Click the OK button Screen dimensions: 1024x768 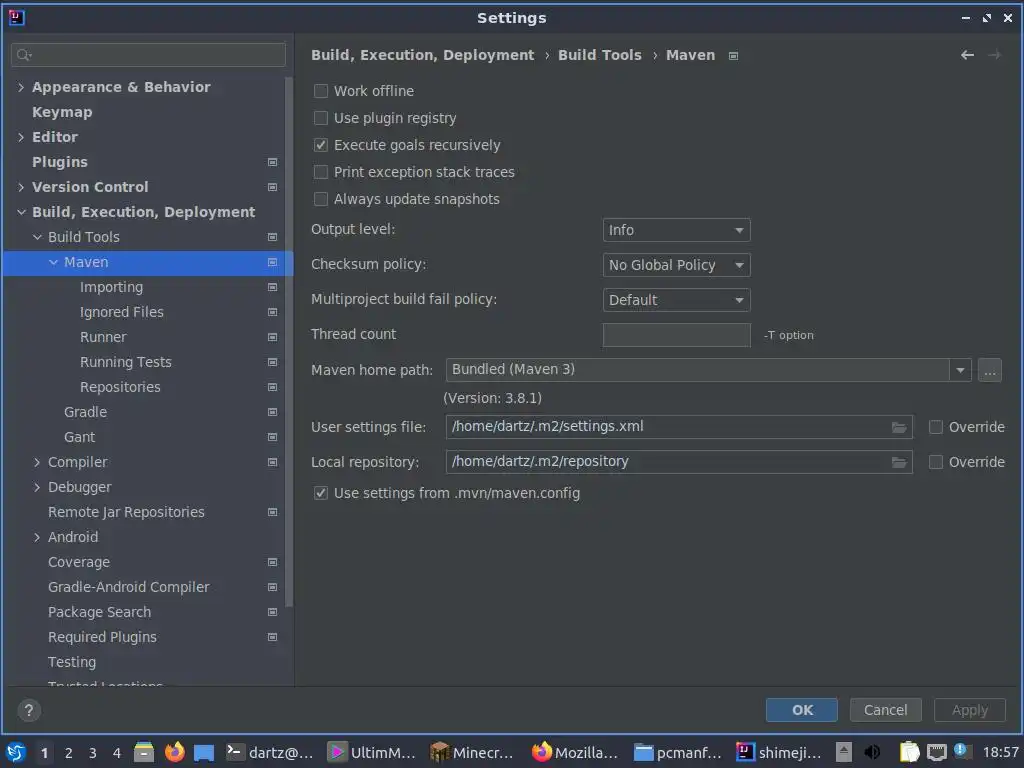(802, 710)
